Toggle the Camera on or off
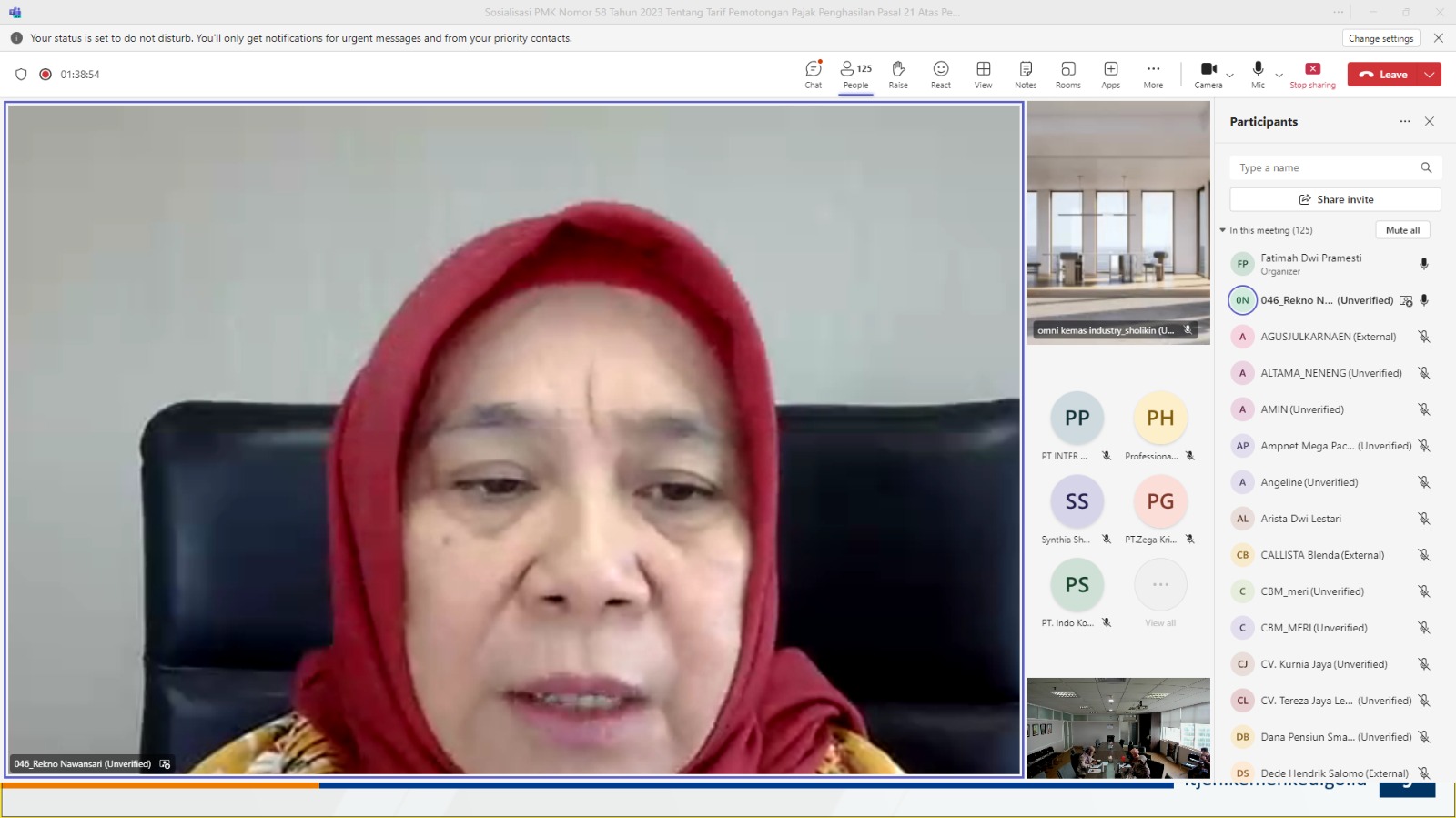The height and width of the screenshot is (818, 1456). coord(1208,75)
